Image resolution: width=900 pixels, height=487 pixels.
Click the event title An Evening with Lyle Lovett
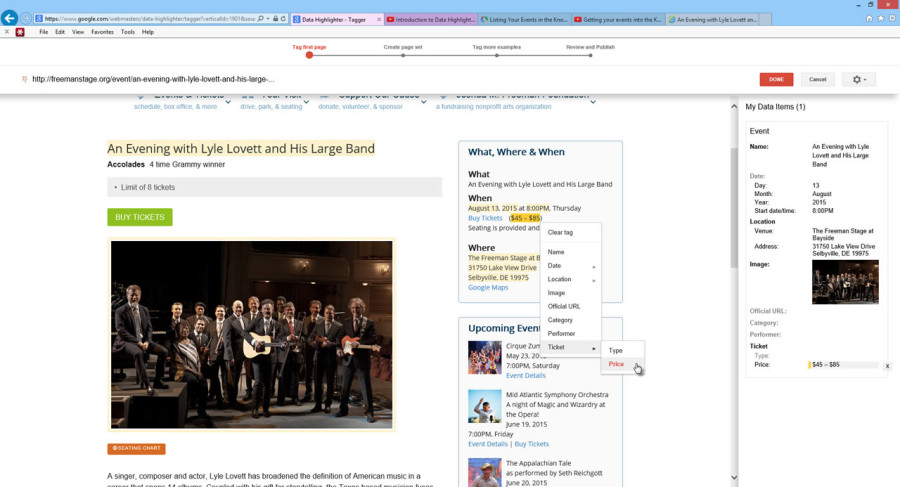pos(241,149)
